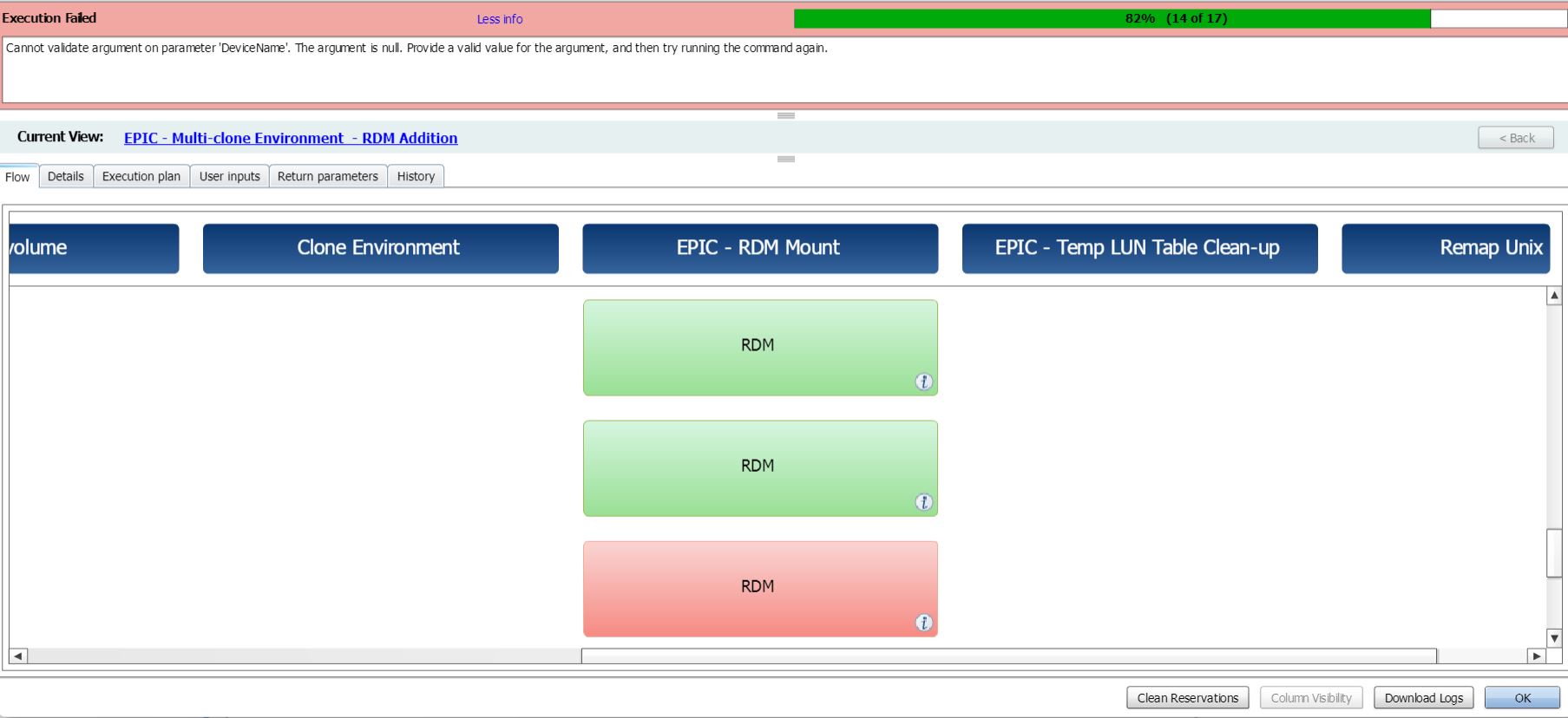Show the User inputs tab
The height and width of the screenshot is (718, 1568).
pyautogui.click(x=230, y=176)
